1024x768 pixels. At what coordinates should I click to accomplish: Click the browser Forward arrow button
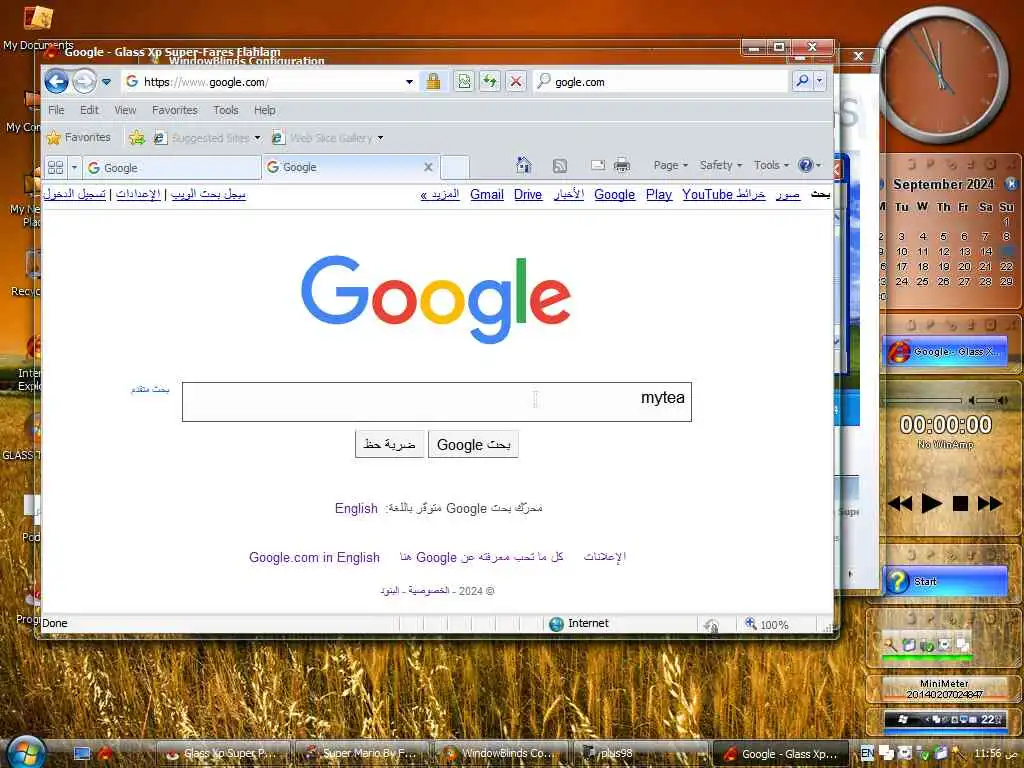tap(84, 82)
